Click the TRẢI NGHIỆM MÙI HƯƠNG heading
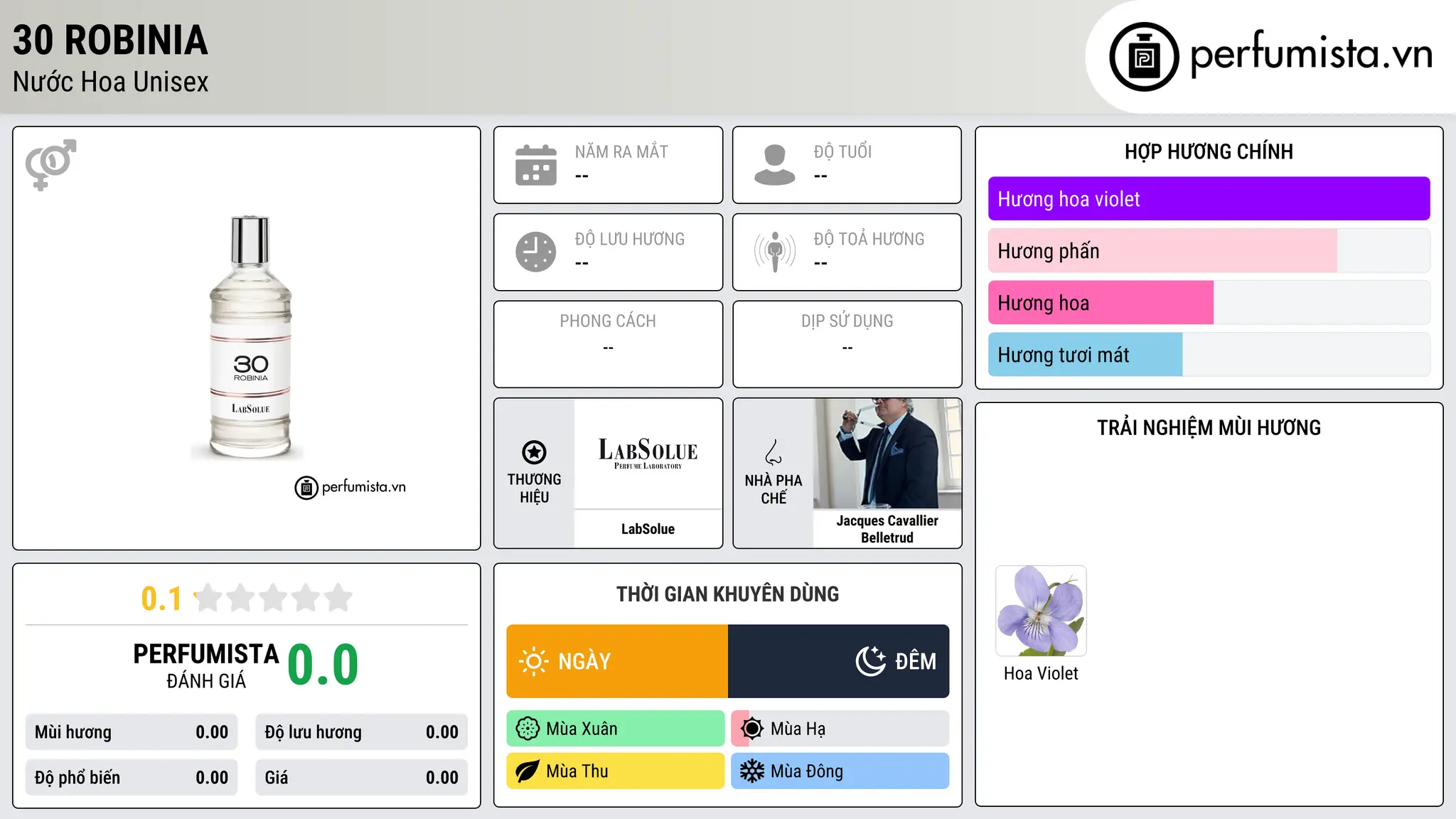Viewport: 1456px width, 819px height. coord(1209,427)
